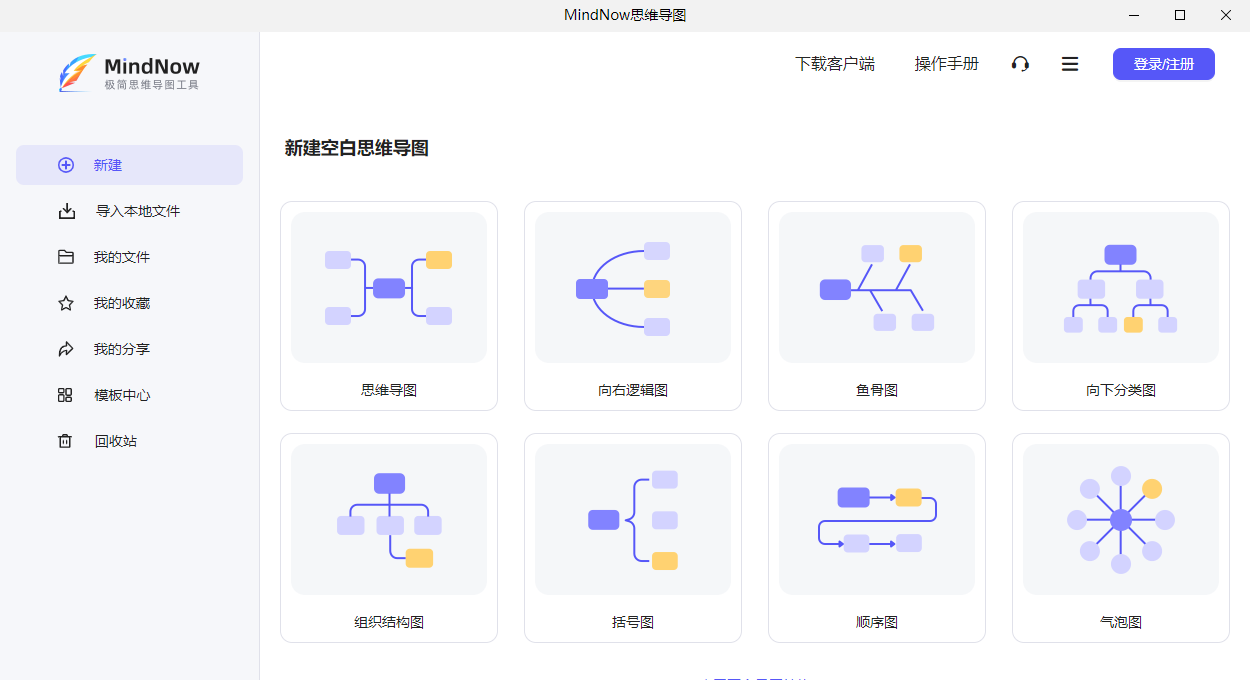1250x680 pixels.
Task: Click the trash icon for 回收站
Action: (x=66, y=440)
